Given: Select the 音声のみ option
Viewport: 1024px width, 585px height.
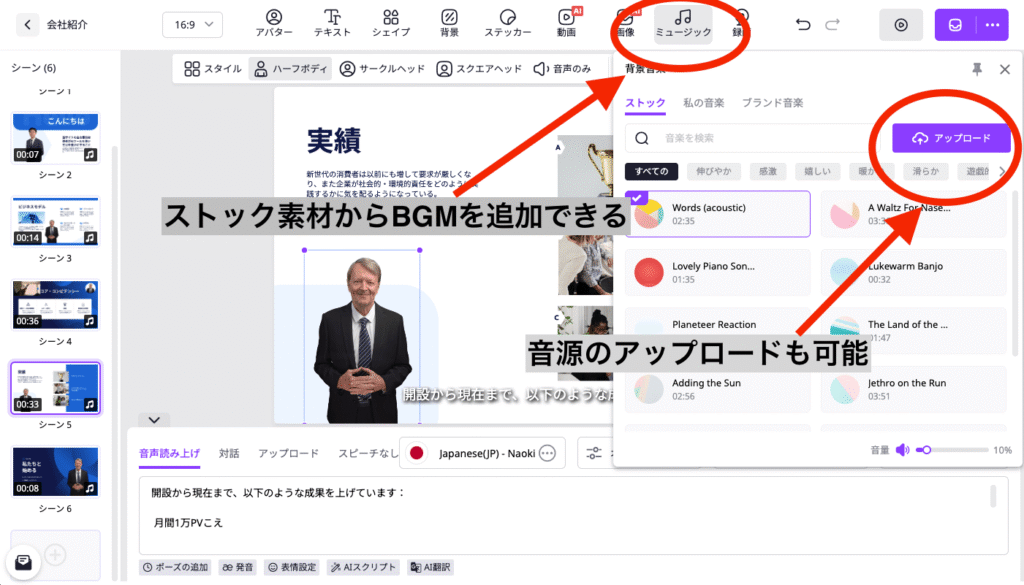Looking at the screenshot, I should click(562, 69).
